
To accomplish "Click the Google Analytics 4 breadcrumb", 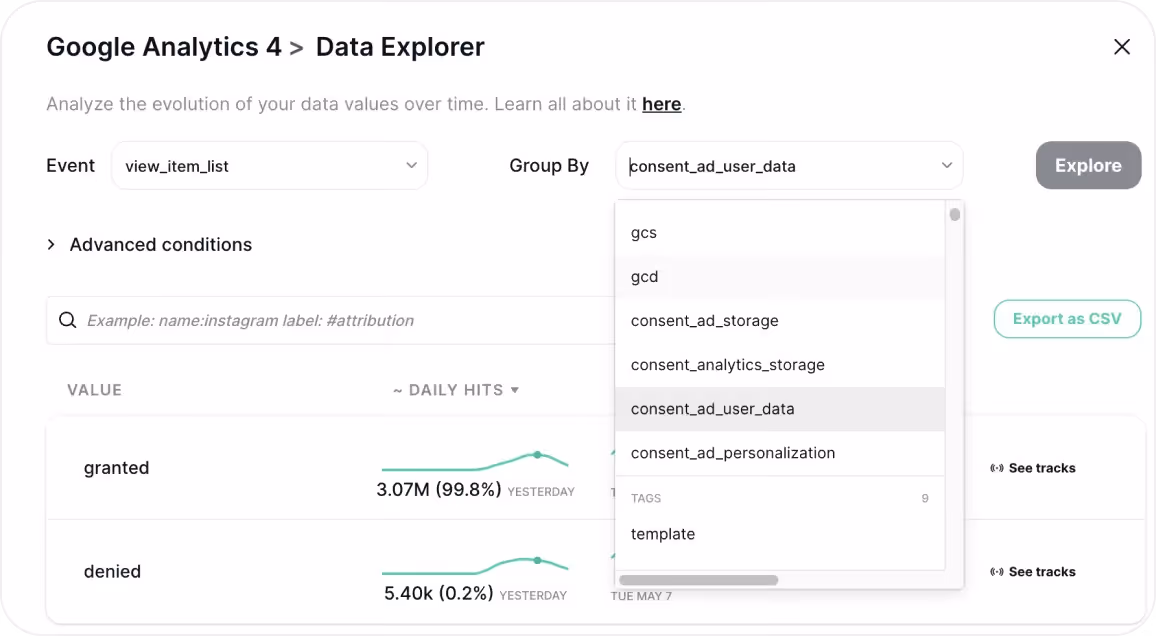I will coord(164,47).
